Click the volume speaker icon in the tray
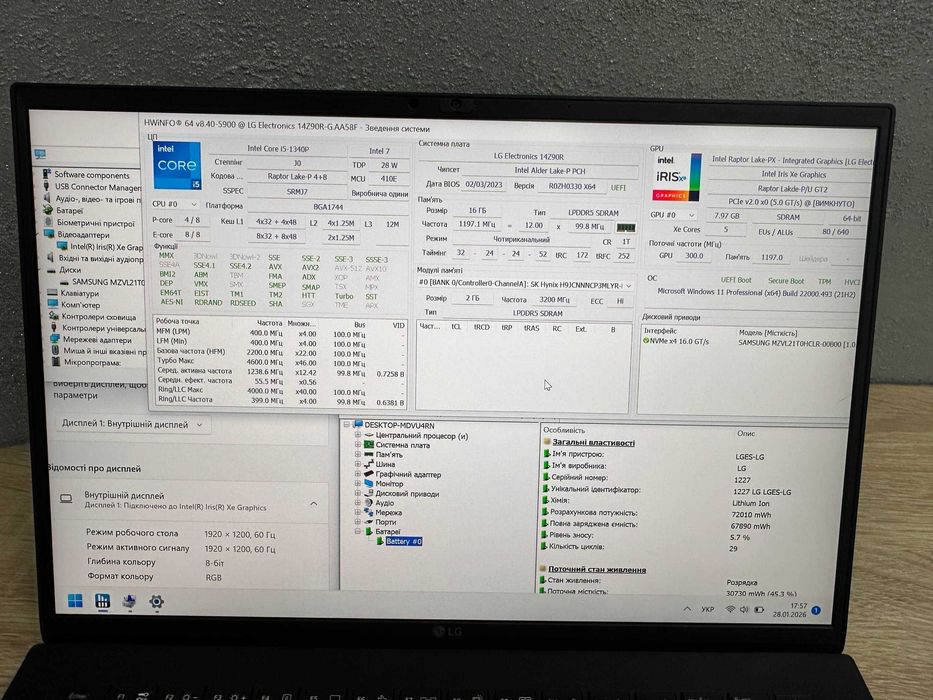933x700 pixels. coord(744,610)
